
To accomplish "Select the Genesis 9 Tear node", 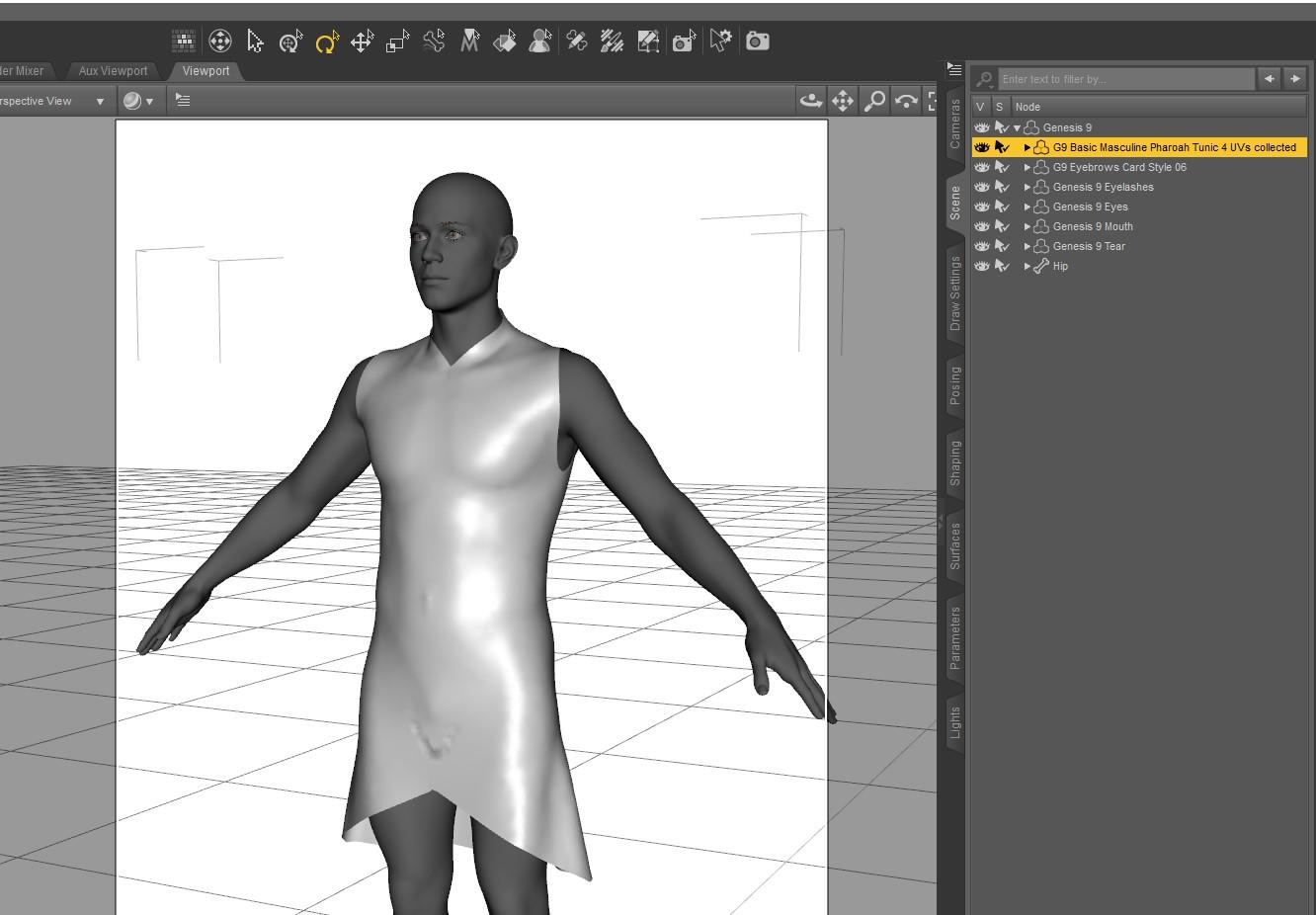I will (x=1089, y=246).
